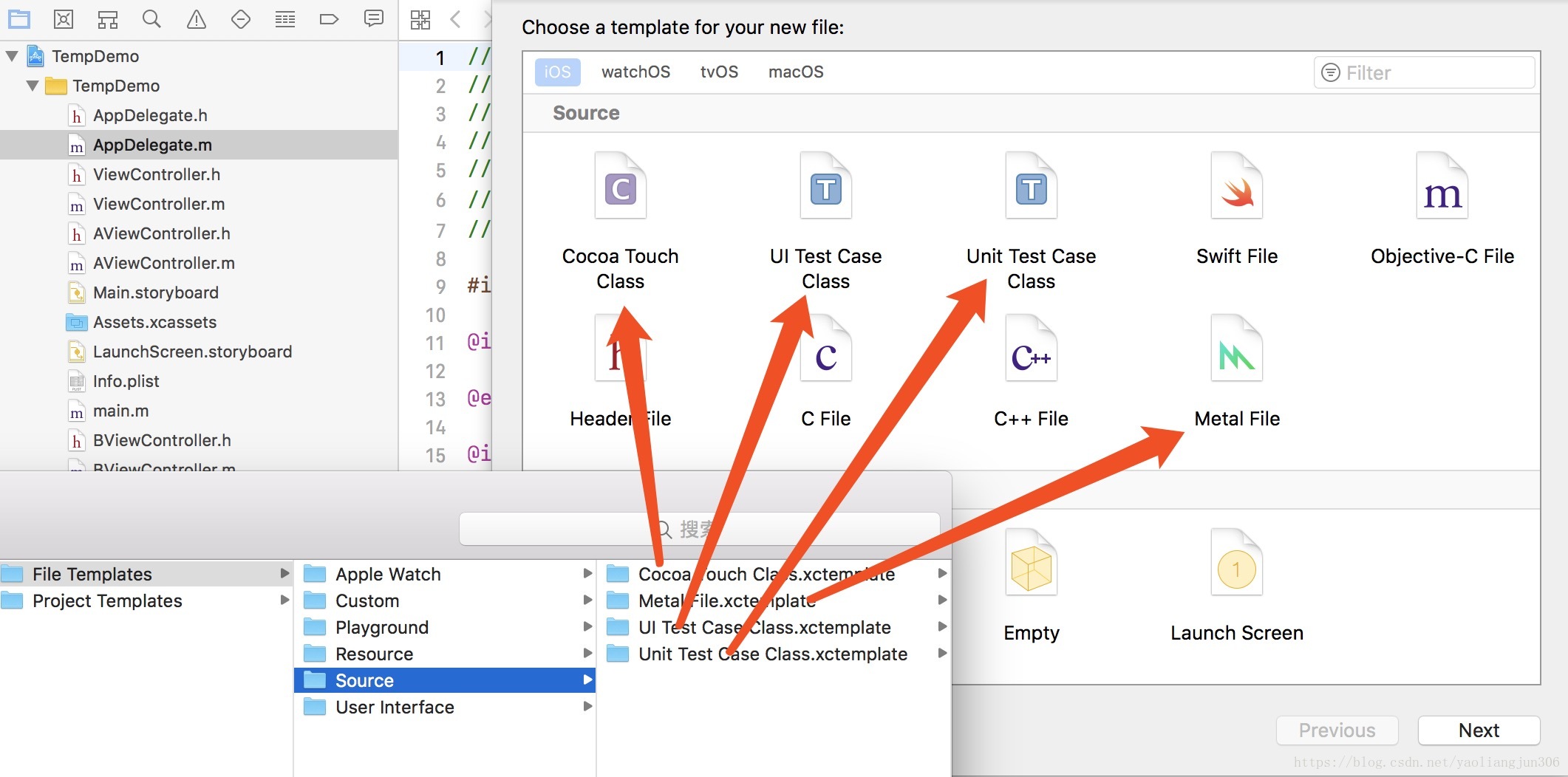Open the Test navigator diamond icon
Screen dimensions: 1568x777
(x=241, y=19)
